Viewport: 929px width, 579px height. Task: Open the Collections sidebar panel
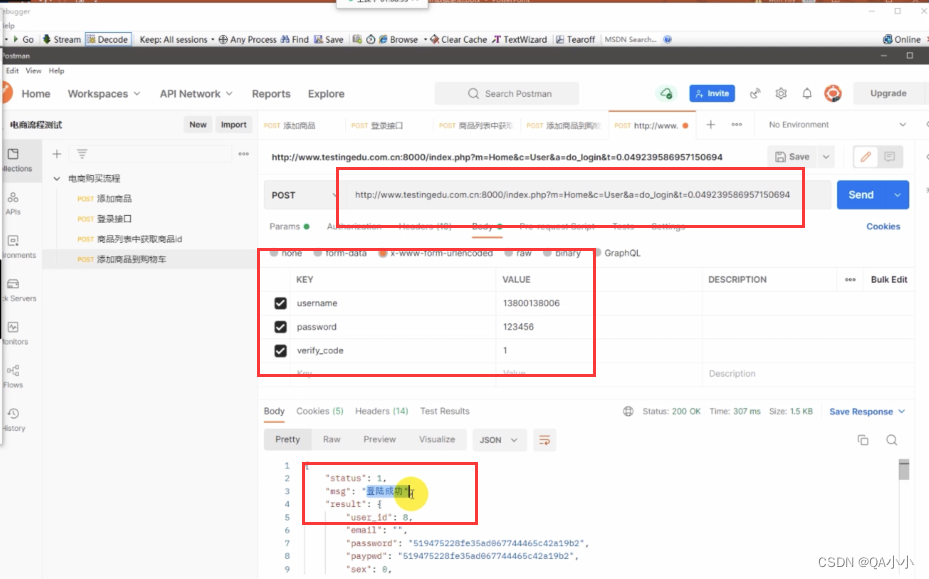point(14,160)
